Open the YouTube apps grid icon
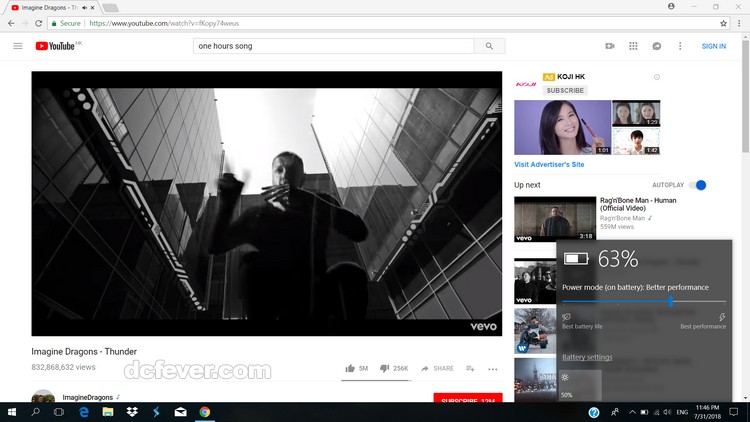The image size is (750, 422). click(x=633, y=46)
